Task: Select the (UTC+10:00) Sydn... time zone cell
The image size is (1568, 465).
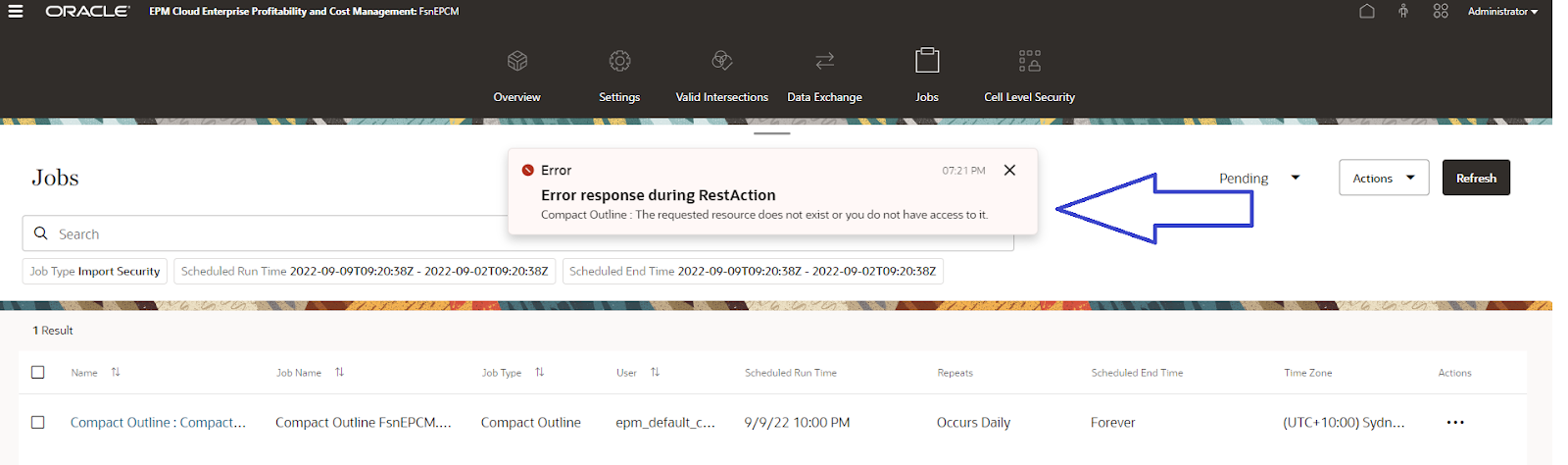Action: [1344, 422]
